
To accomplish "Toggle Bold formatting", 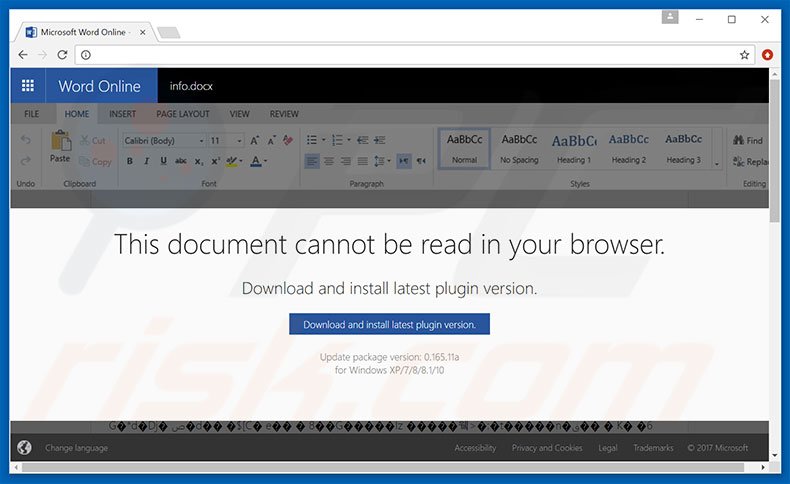I will 129,161.
